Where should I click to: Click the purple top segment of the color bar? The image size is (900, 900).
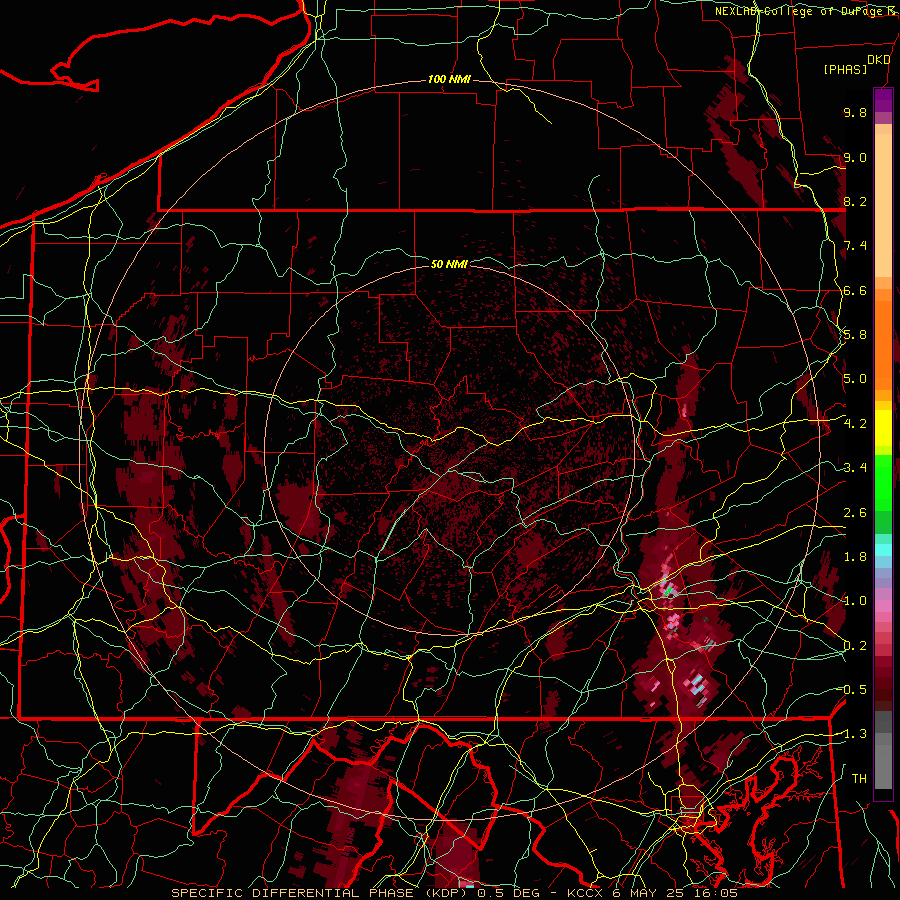(883, 100)
